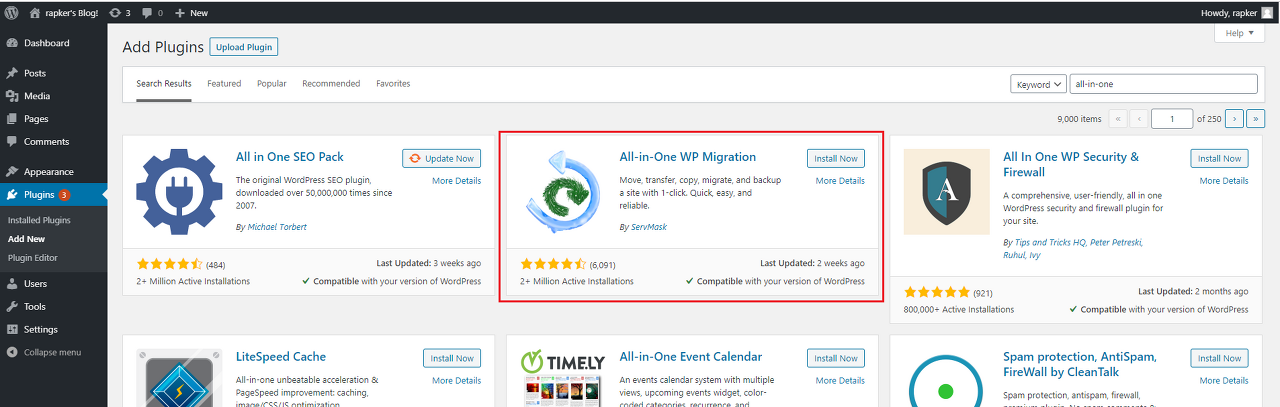Collapse the sidebar menu
Image resolution: width=1280 pixels, height=407 pixels.
point(53,352)
